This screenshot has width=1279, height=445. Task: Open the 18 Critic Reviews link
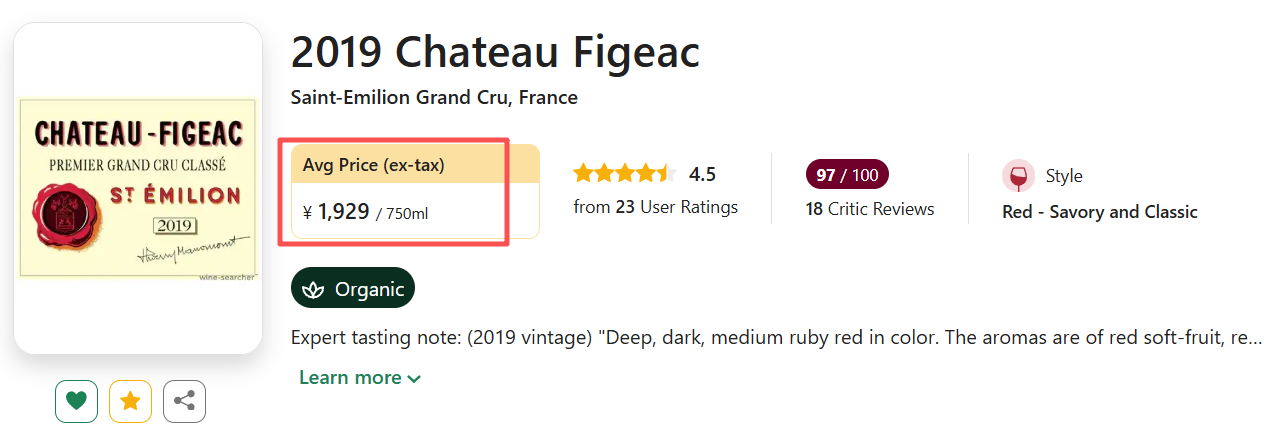click(869, 209)
